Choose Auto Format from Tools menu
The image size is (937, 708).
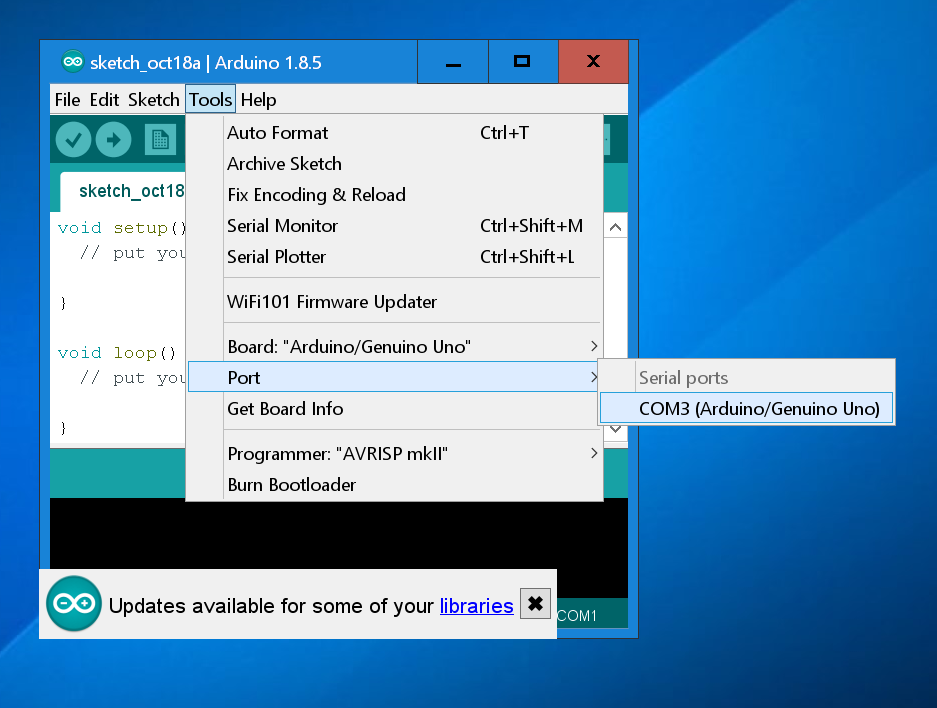pos(278,133)
